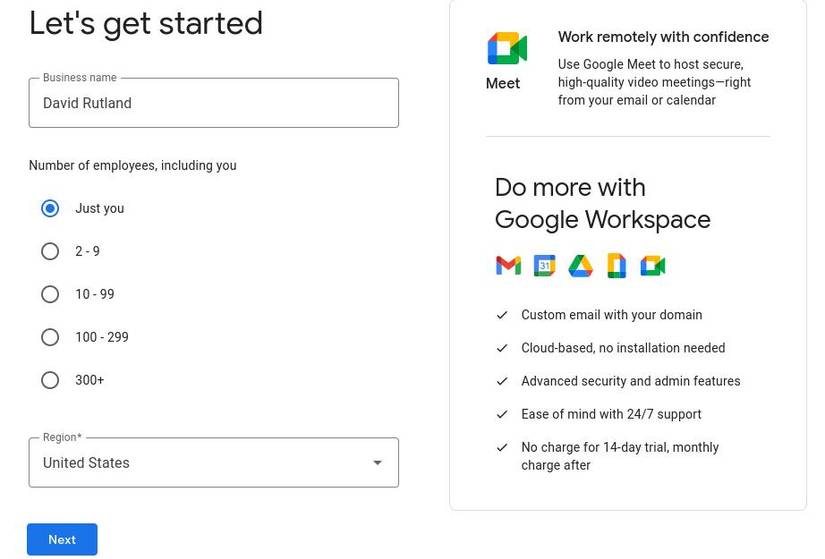The height and width of the screenshot is (559, 825).
Task: Open the Region dropdown arrow
Action: point(377,463)
